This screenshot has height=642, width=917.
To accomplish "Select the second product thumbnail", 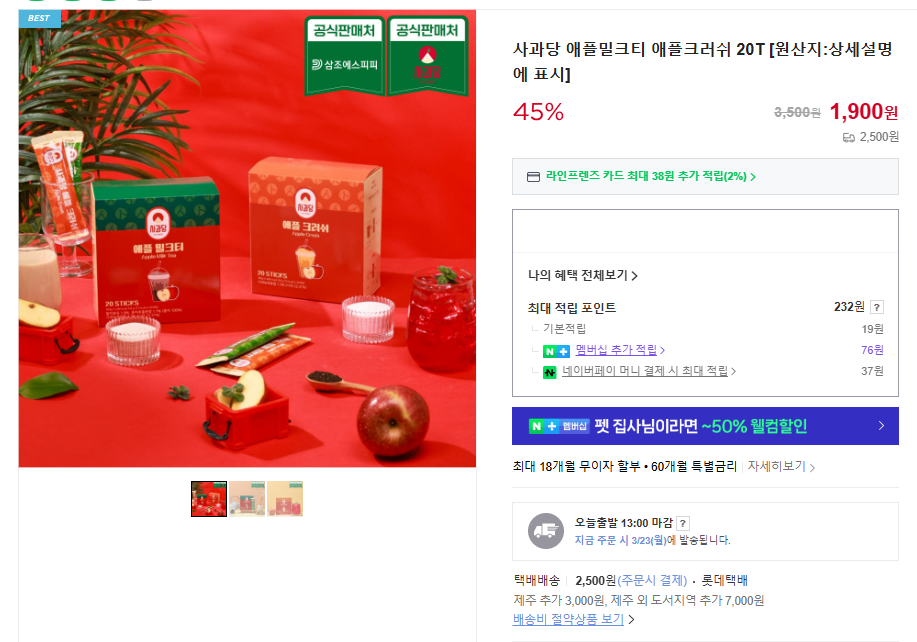I will click(x=247, y=499).
